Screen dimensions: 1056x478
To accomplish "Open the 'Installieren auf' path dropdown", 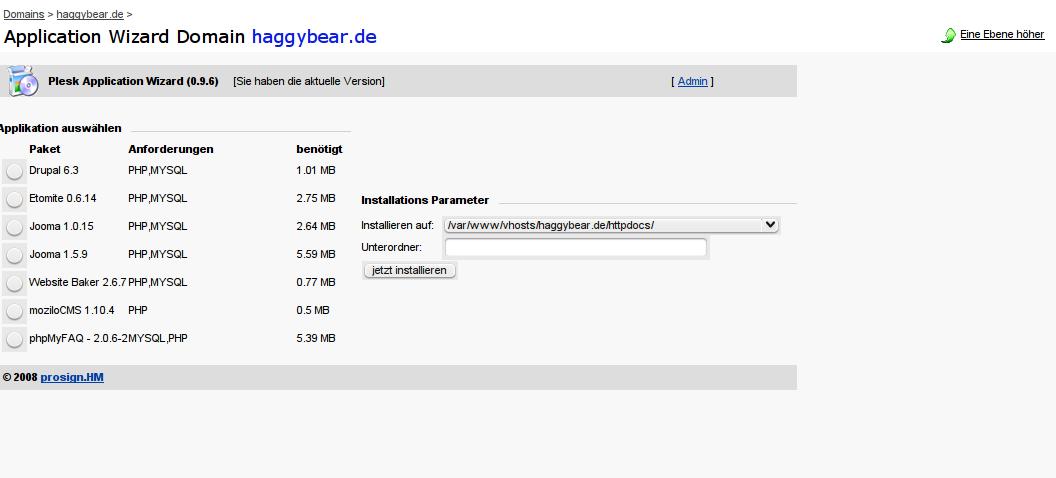I will click(x=612, y=226).
